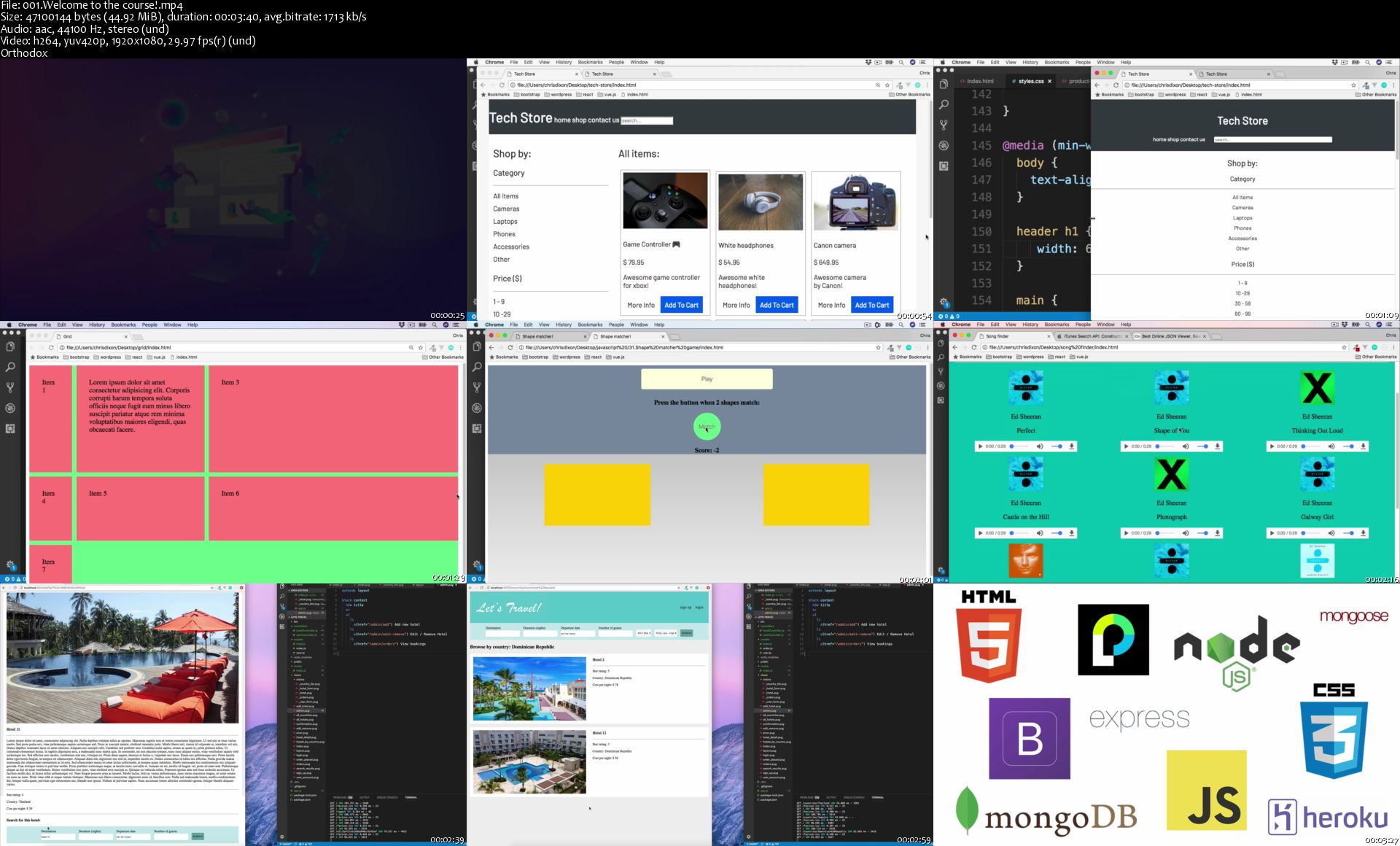The image size is (1400, 846).
Task: Open the "Min 1 Star" dropdown on Let's Travel page
Action: pyautogui.click(x=643, y=633)
